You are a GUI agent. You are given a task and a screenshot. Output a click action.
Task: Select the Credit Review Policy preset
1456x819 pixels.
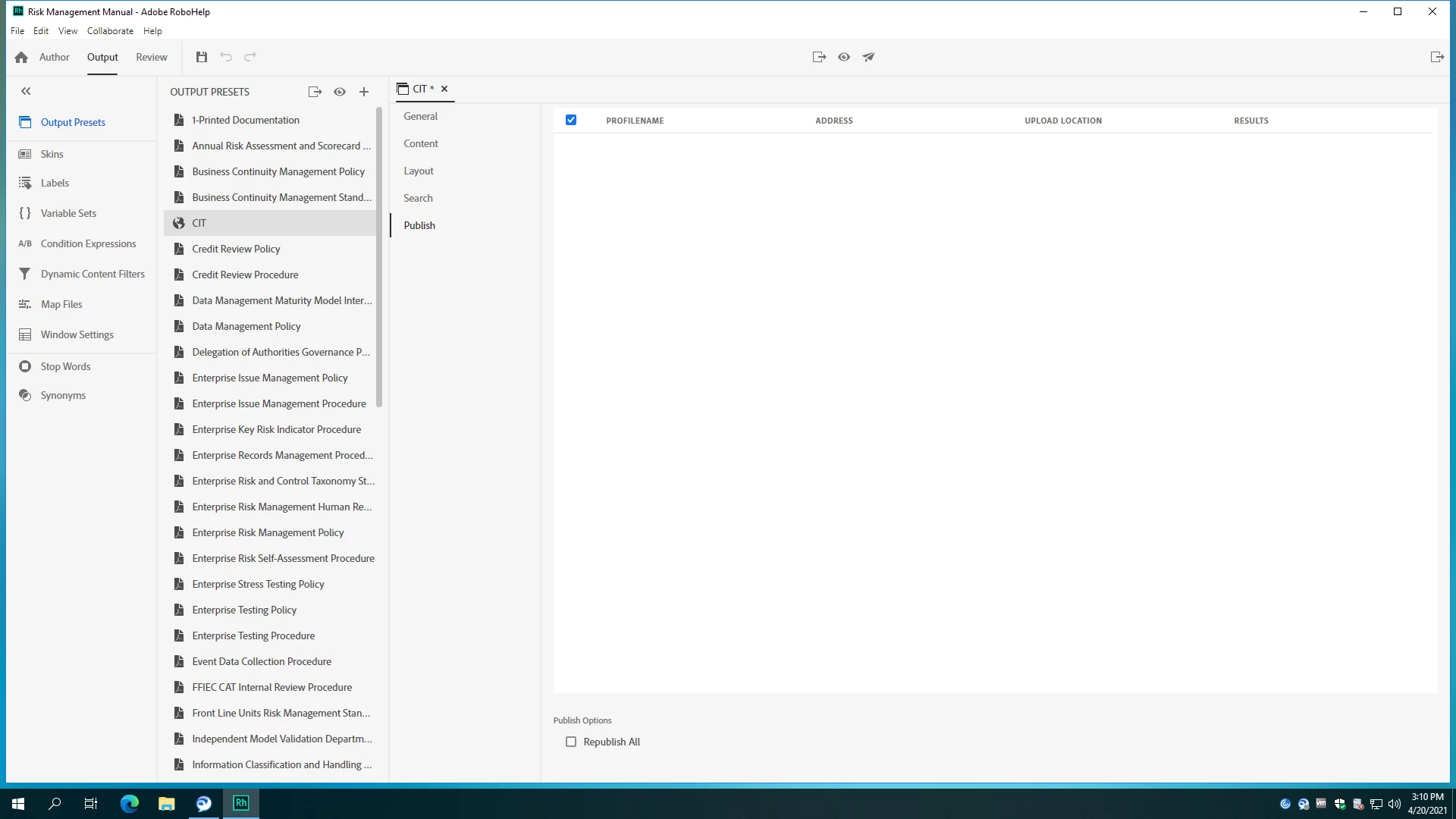[236, 249]
